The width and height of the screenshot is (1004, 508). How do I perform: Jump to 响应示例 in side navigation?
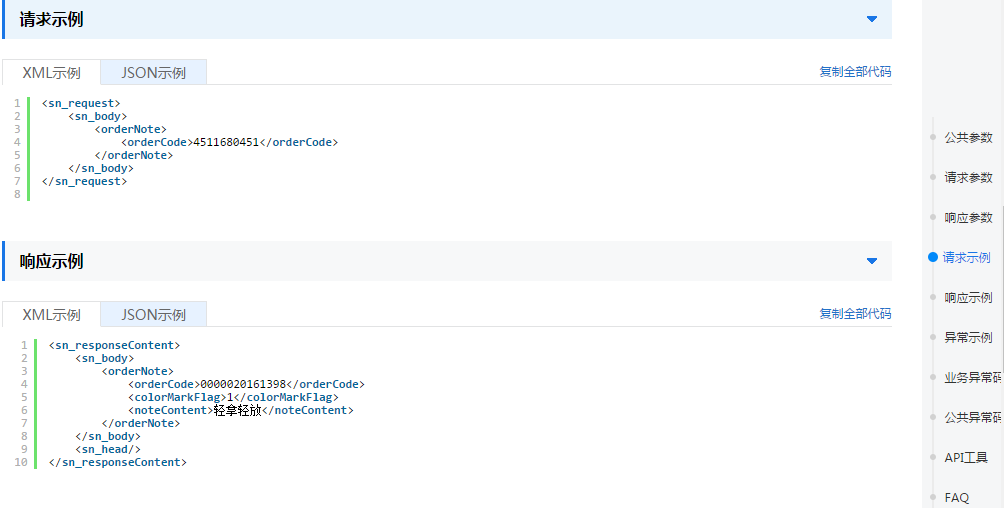click(968, 298)
